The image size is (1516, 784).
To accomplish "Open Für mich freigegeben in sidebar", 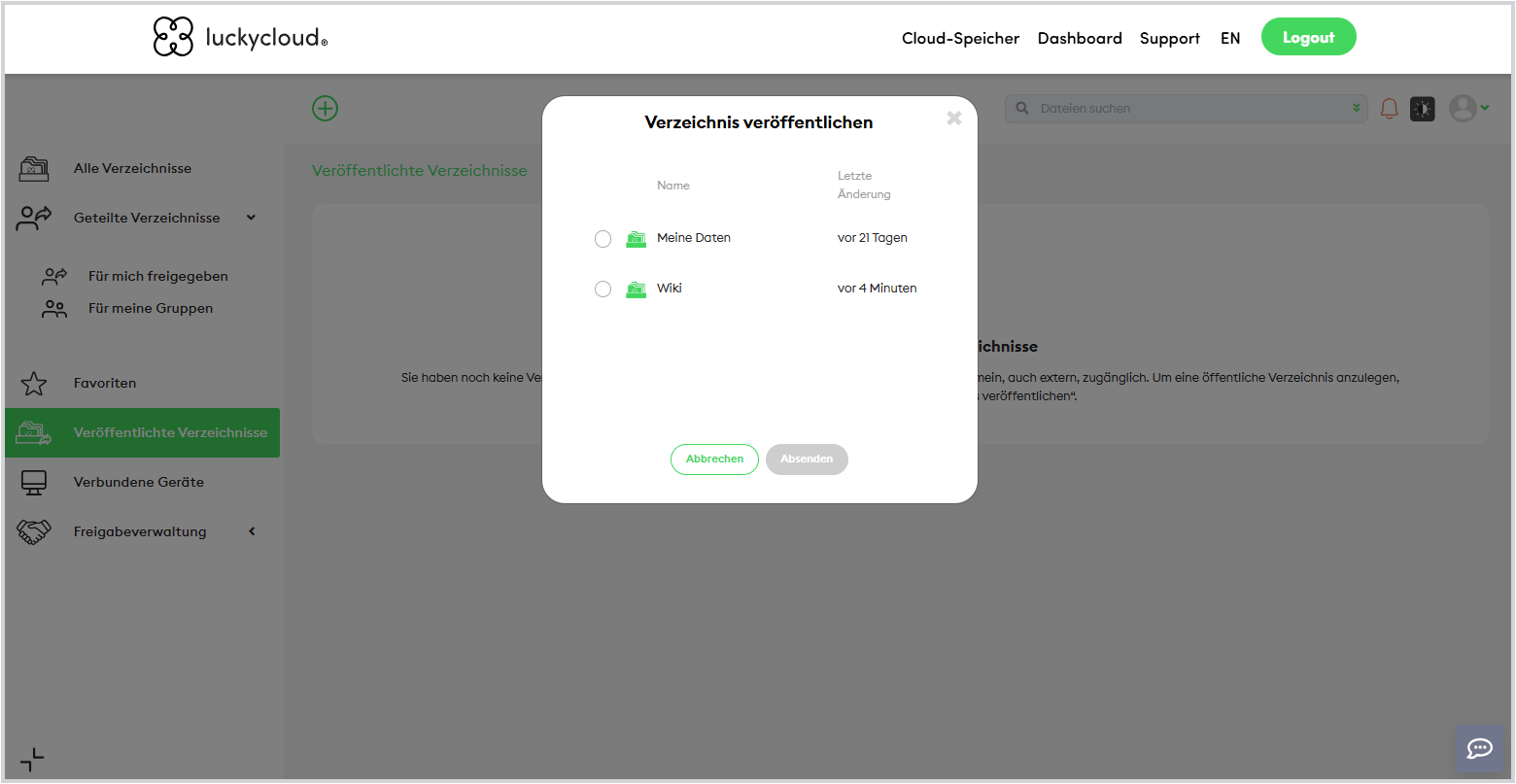I will pos(158,276).
